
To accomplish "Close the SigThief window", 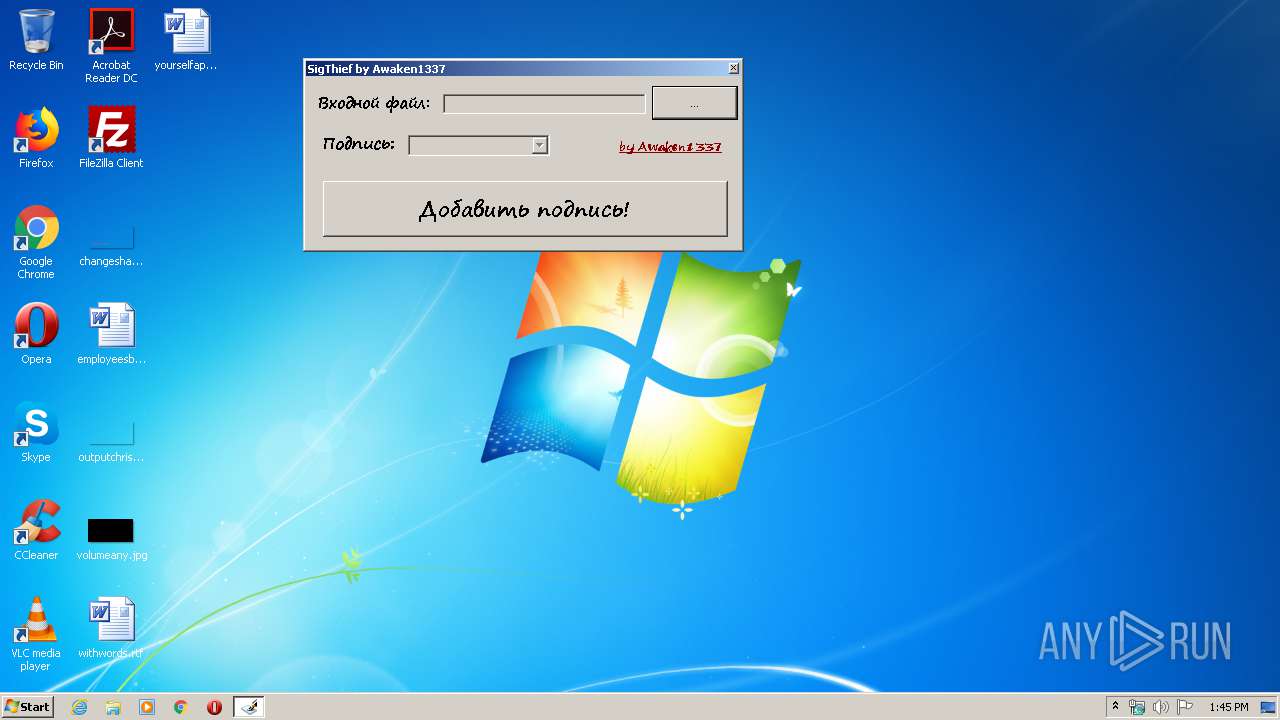I will [x=733, y=68].
